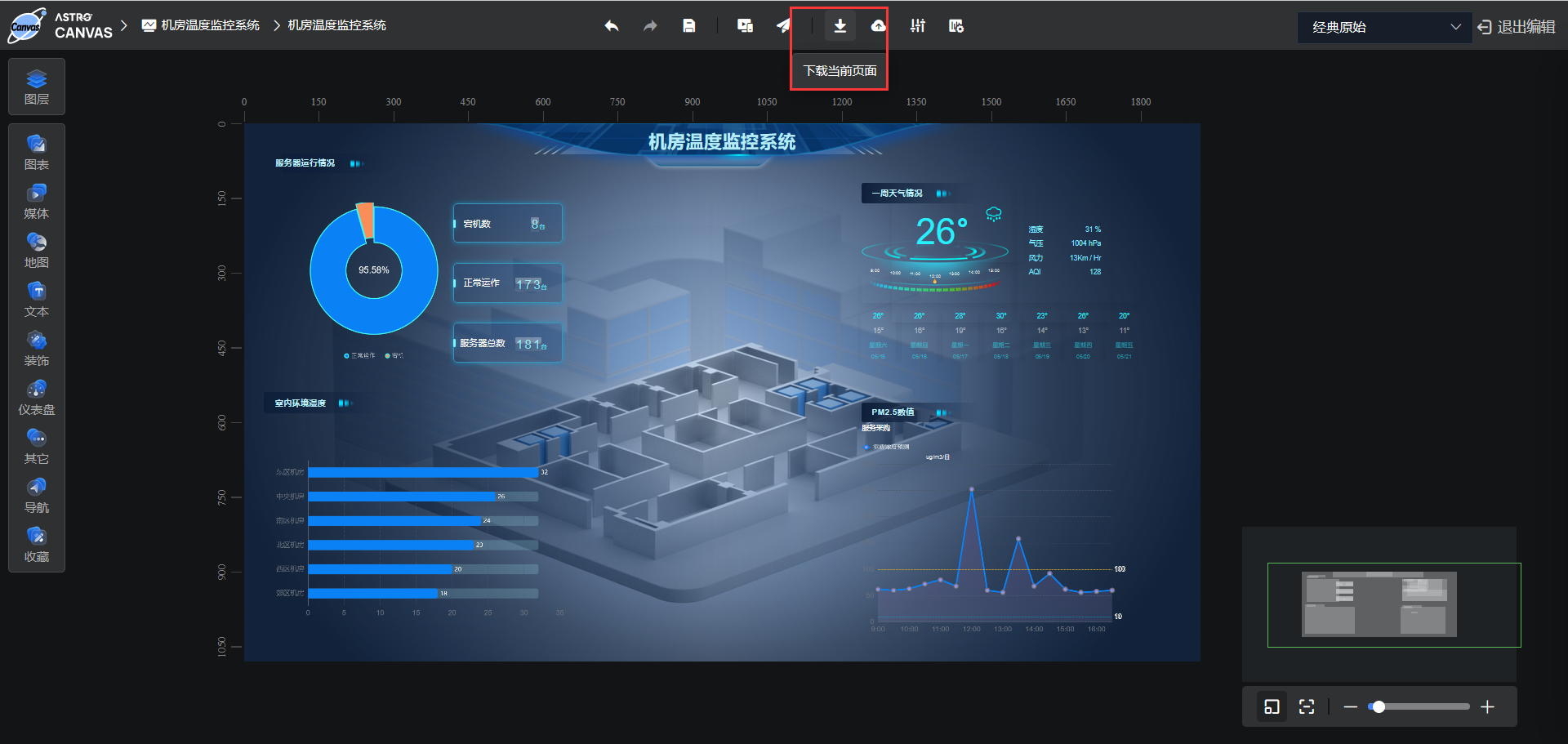
Task: Select the 仪表盘 gauge component category
Action: point(36,398)
